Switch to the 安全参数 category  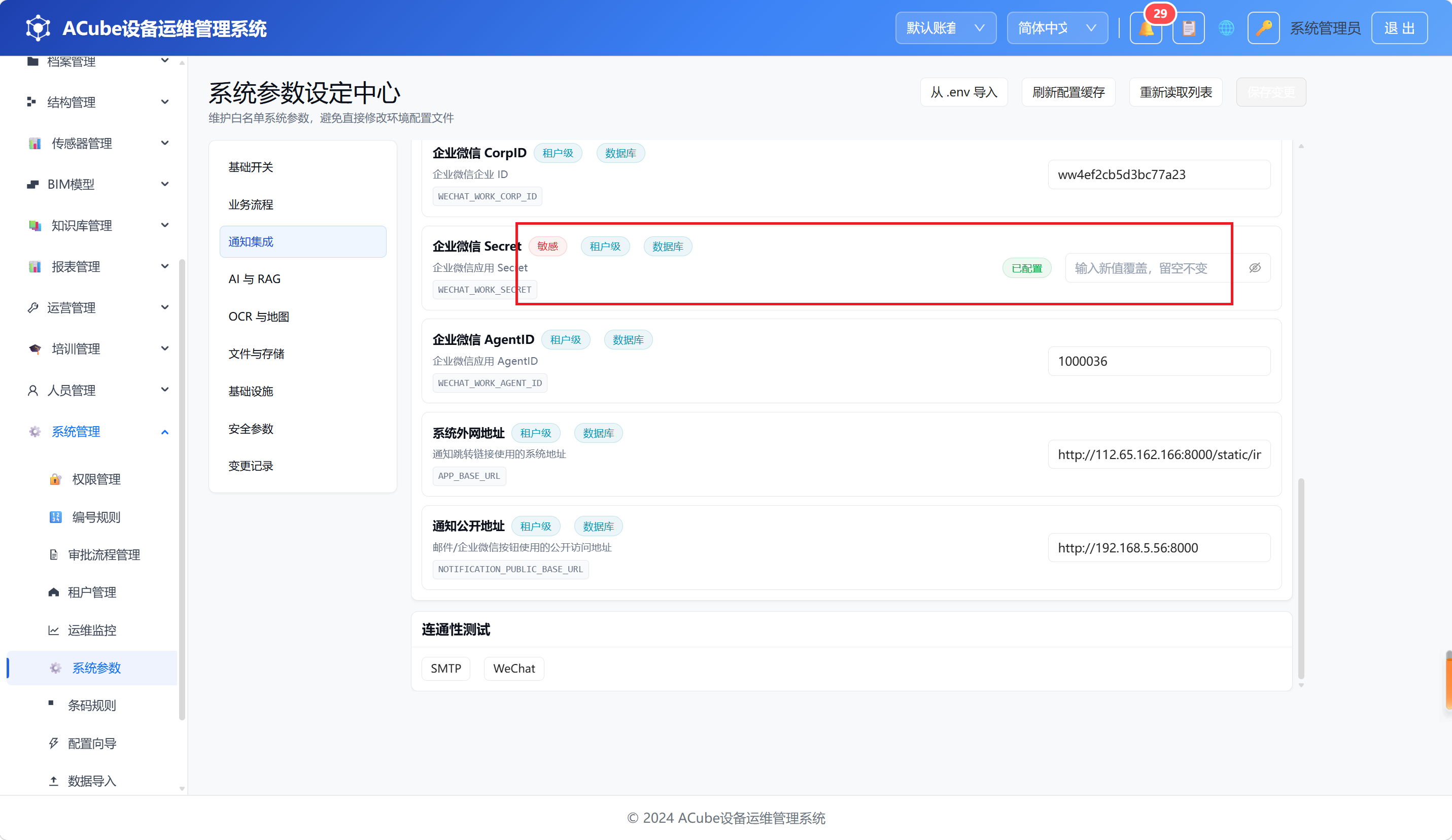pos(302,429)
